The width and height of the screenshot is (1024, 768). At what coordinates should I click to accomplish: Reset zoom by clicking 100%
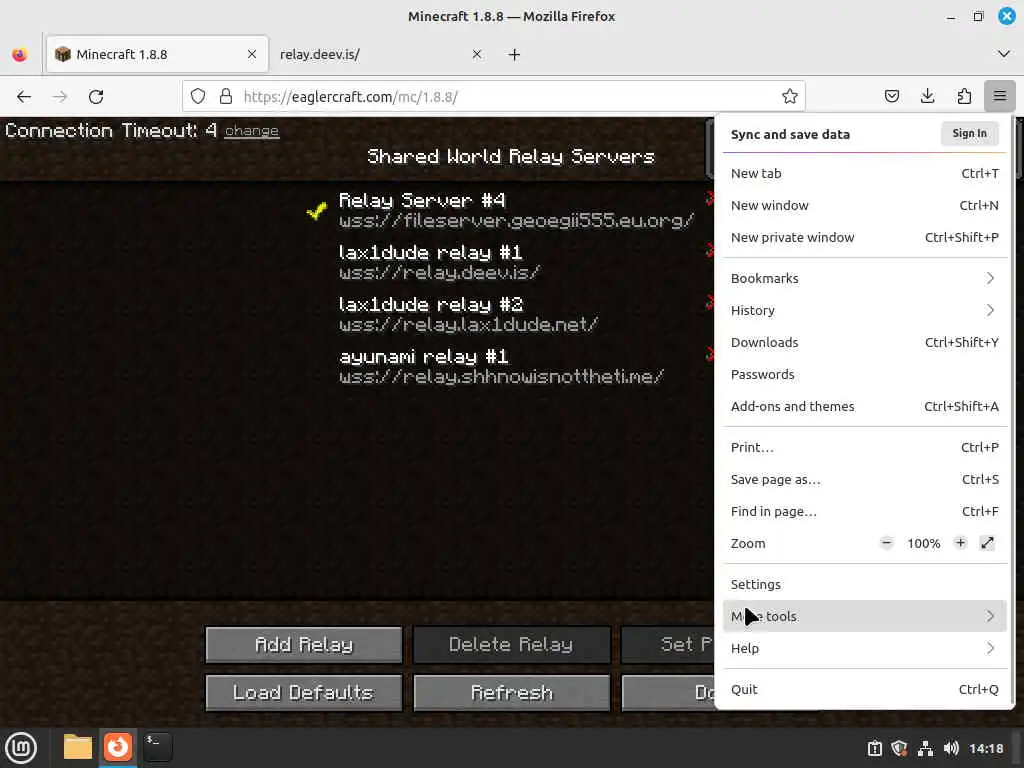923,543
